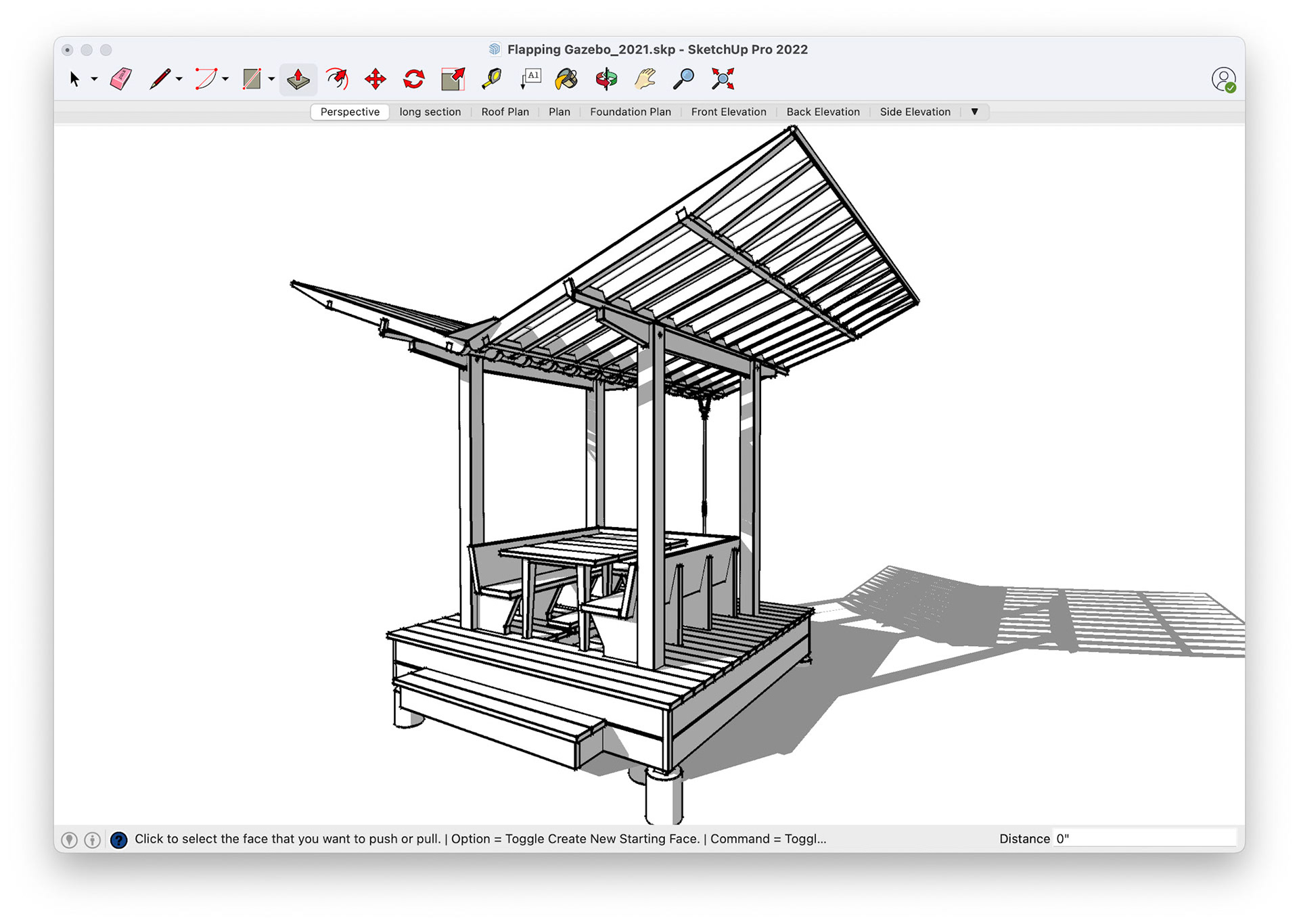
Task: Go to the Foundation Plan scene
Action: pyautogui.click(x=630, y=112)
